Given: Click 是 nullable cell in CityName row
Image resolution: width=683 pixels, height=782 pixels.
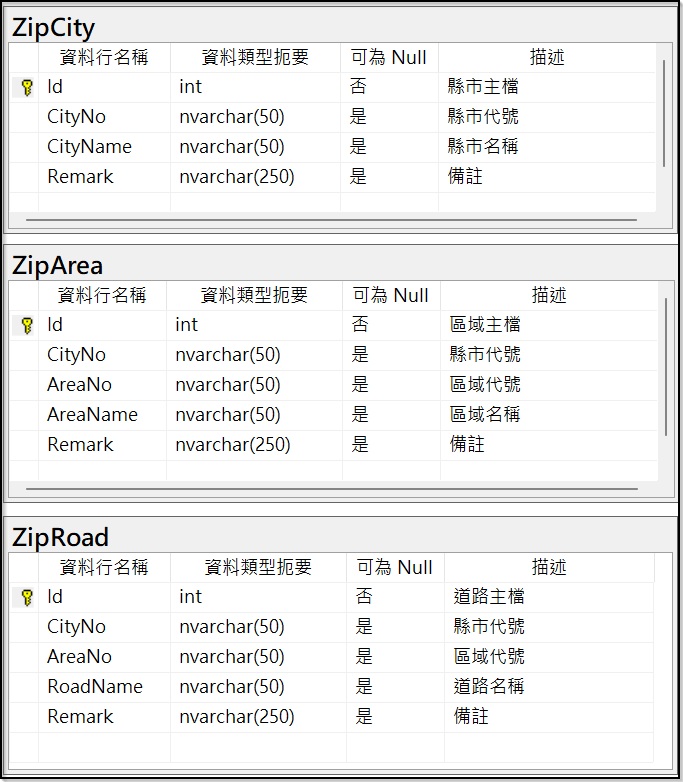Looking at the screenshot, I should point(389,147).
